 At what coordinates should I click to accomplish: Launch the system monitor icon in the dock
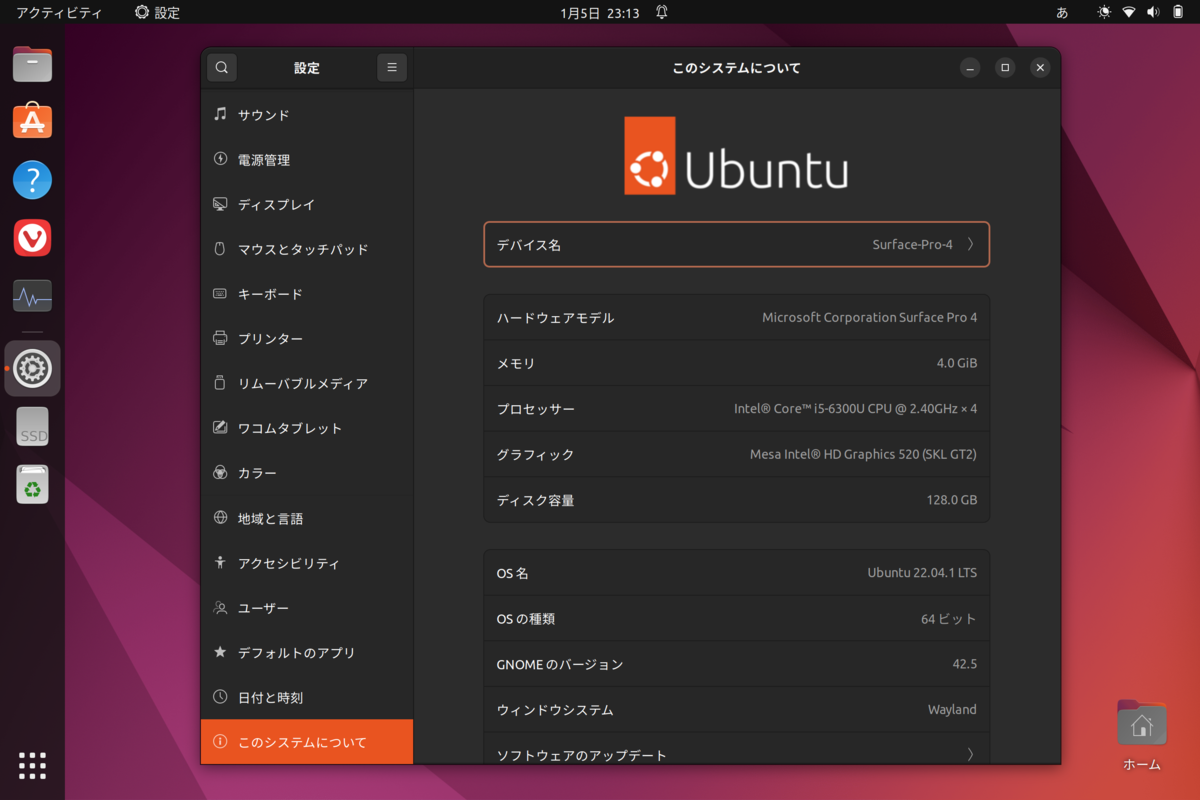pyautogui.click(x=31, y=295)
